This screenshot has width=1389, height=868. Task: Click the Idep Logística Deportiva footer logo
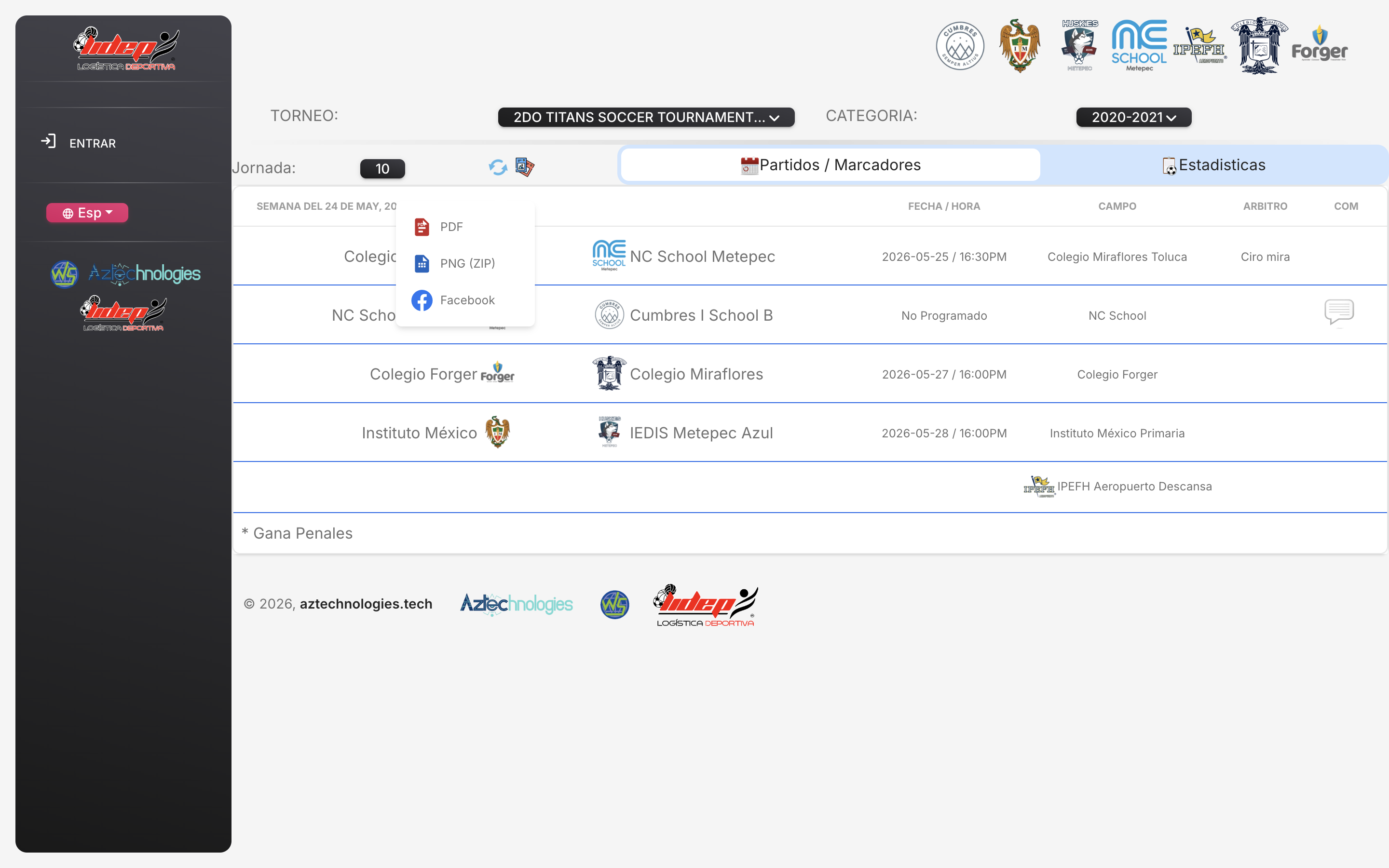click(706, 605)
